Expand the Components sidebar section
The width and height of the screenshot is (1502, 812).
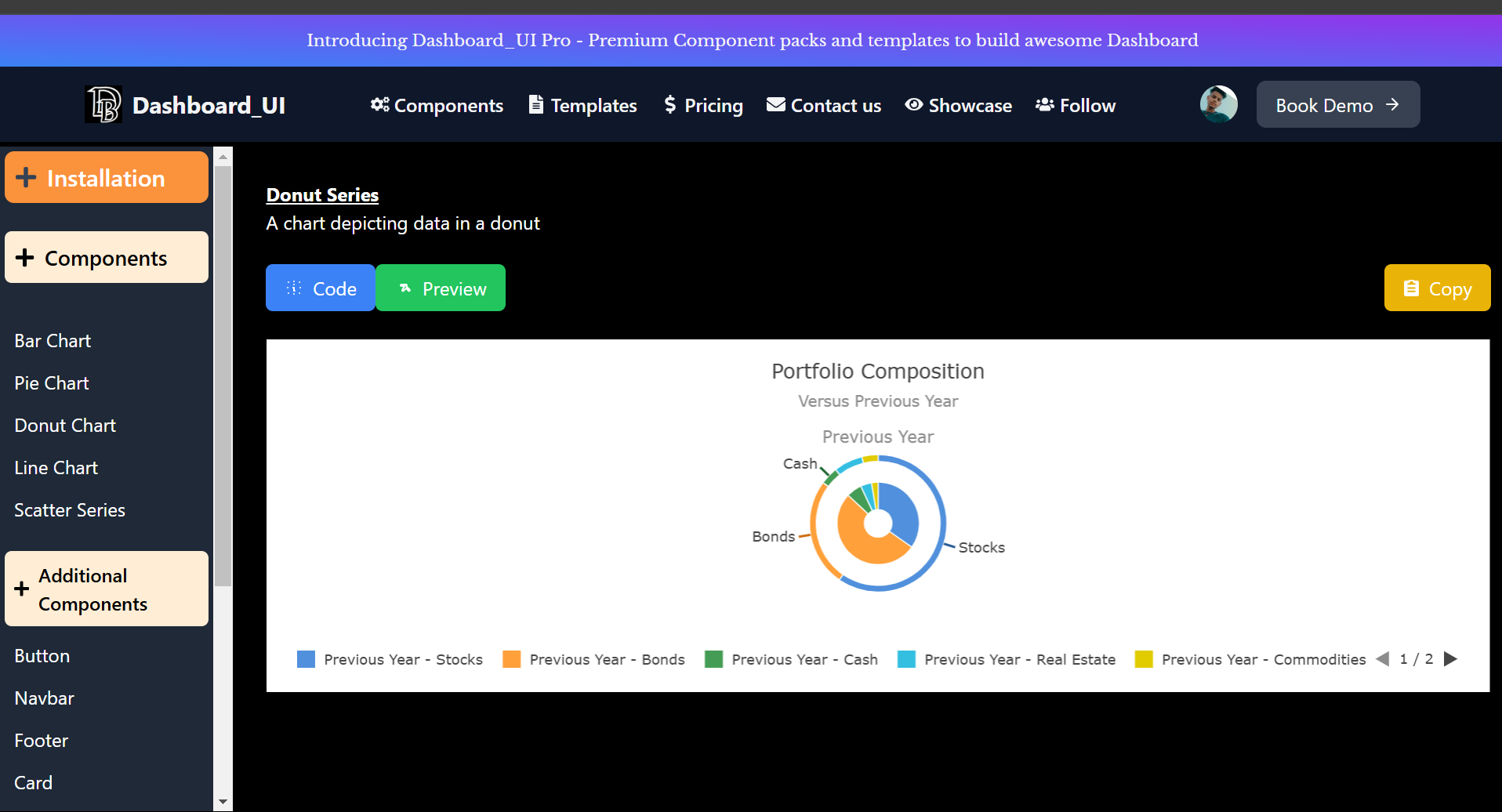click(x=106, y=257)
